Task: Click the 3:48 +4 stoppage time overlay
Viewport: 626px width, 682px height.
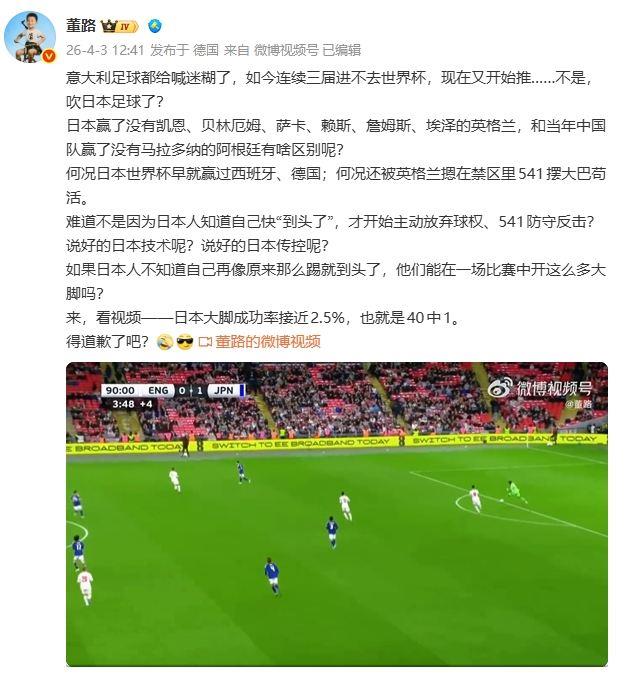Action: (132, 404)
